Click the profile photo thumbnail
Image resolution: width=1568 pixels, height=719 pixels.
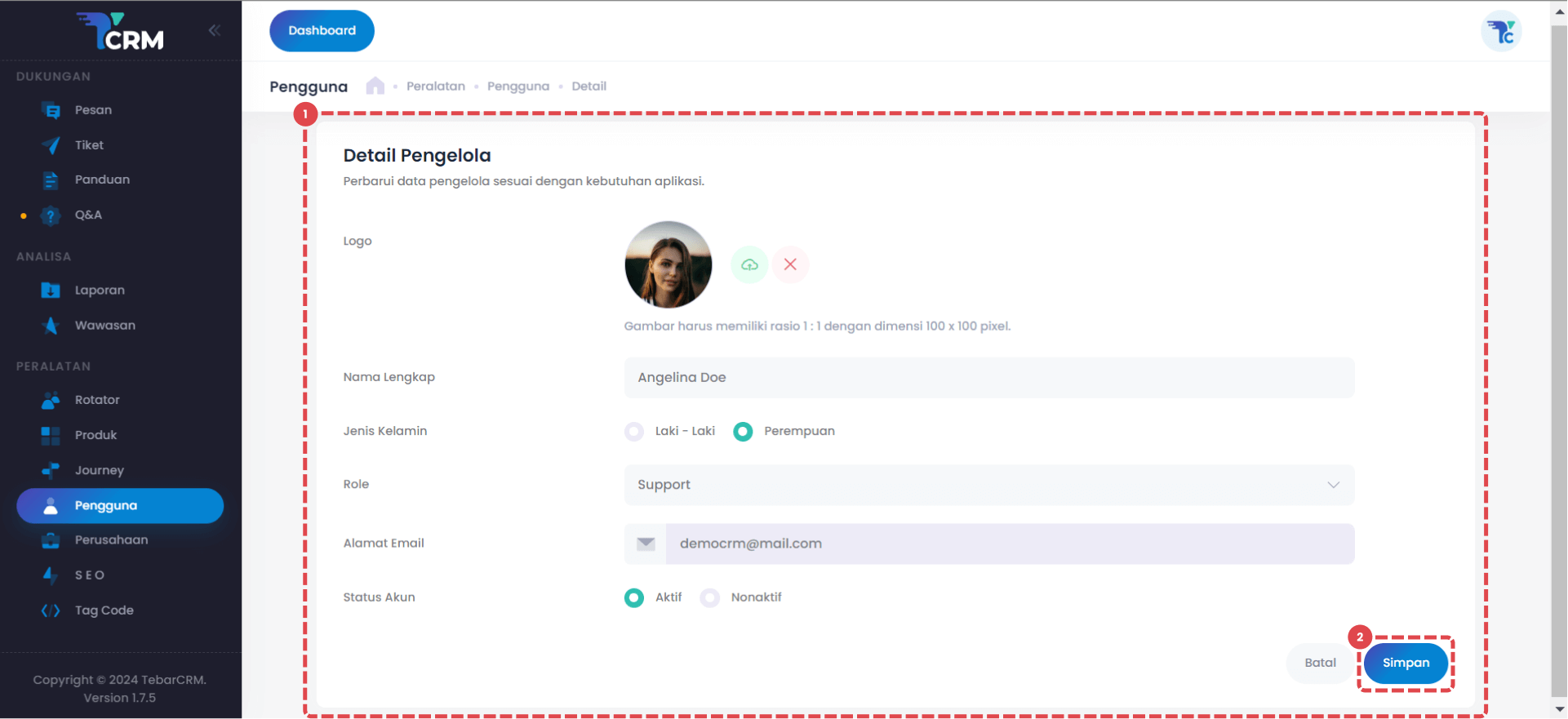click(x=668, y=264)
